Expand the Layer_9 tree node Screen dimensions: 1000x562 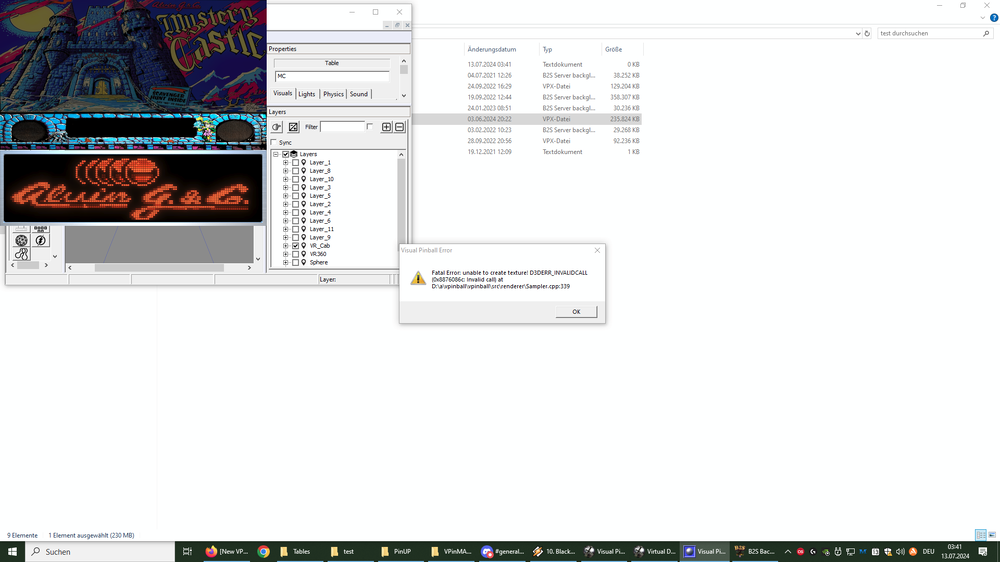click(x=286, y=237)
